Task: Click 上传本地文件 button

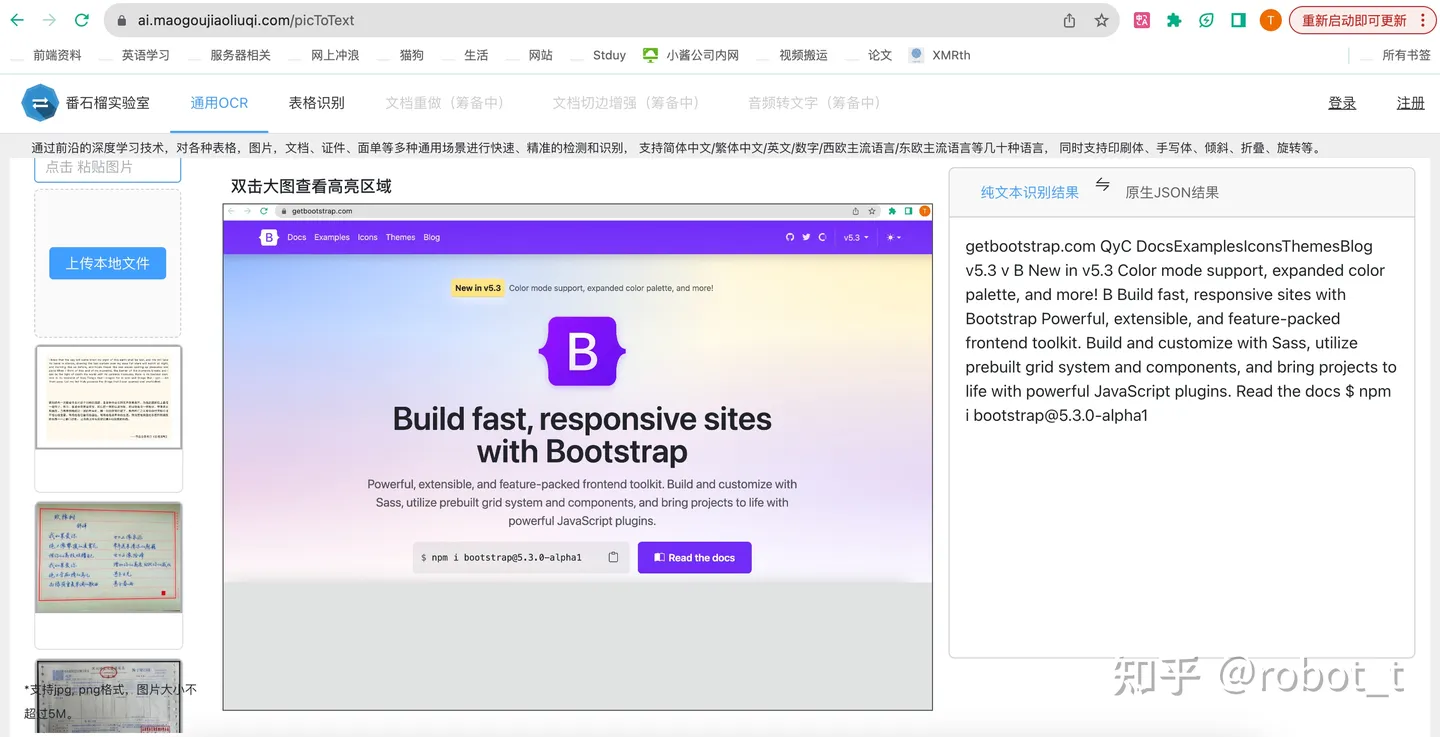Action: [x=108, y=263]
